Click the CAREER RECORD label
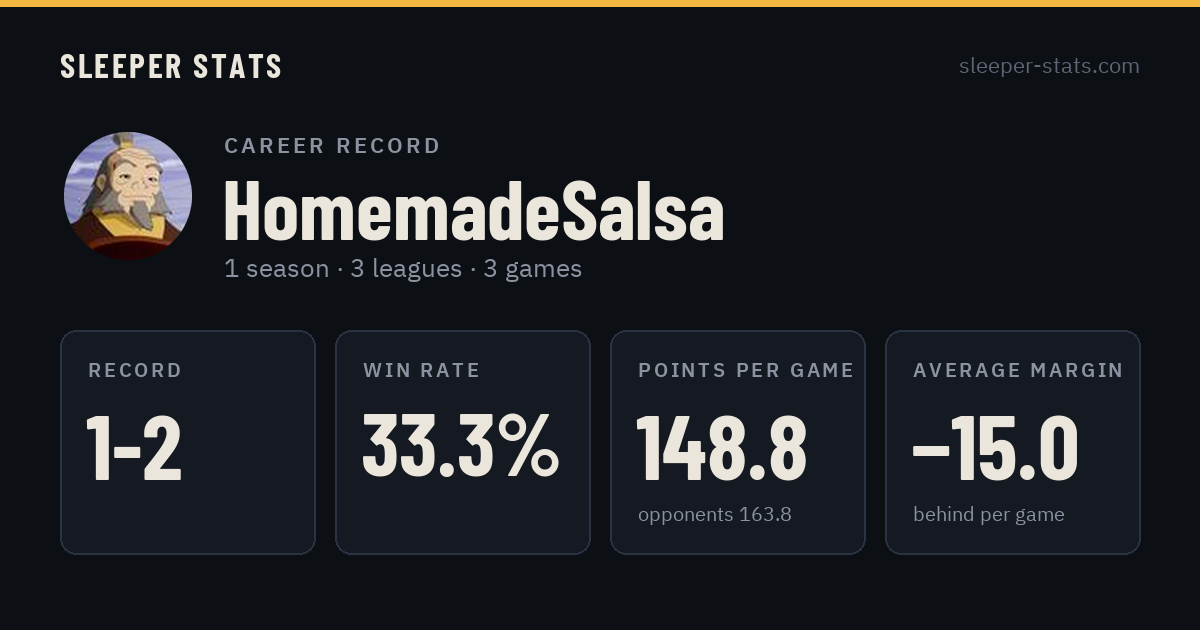The image size is (1200, 630). (x=332, y=146)
